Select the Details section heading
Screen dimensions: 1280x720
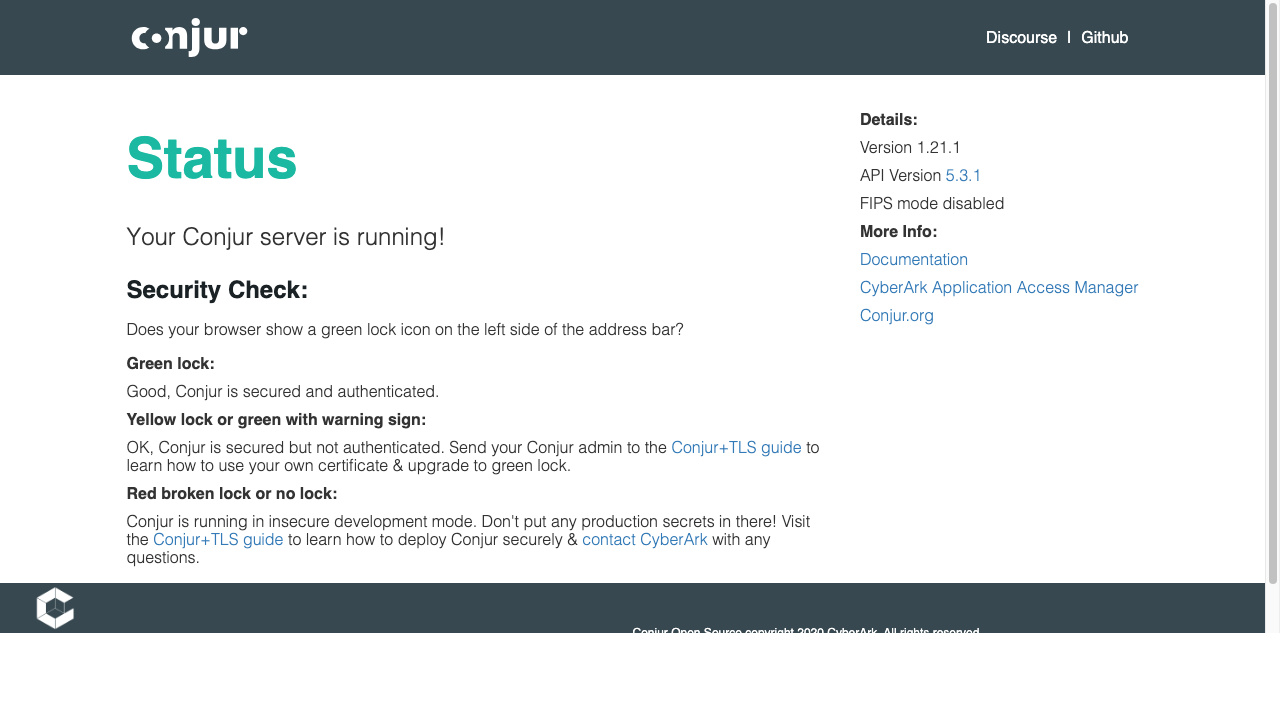coord(888,119)
